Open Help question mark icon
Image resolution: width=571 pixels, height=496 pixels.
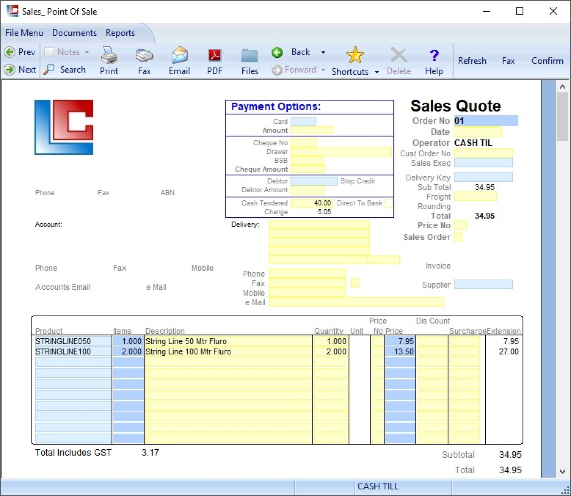[x=434, y=55]
